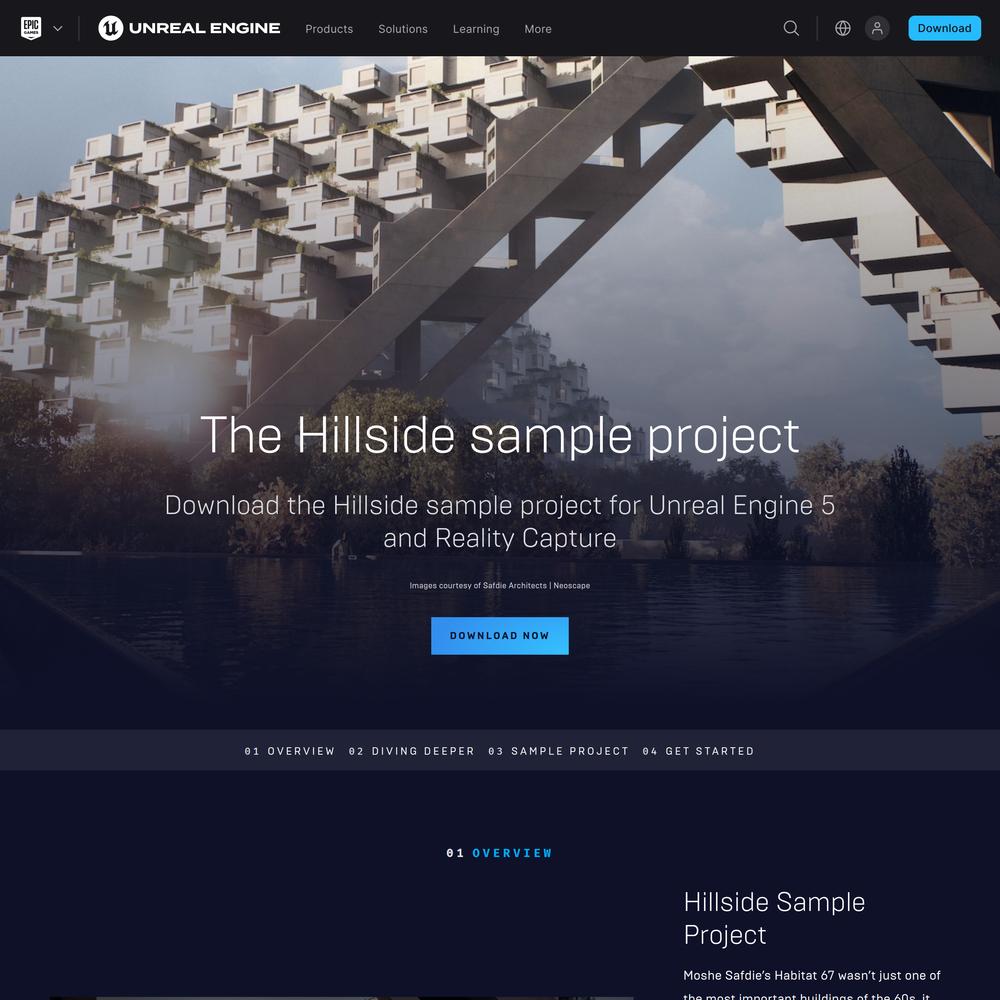Open the Solutions menu

tap(403, 29)
